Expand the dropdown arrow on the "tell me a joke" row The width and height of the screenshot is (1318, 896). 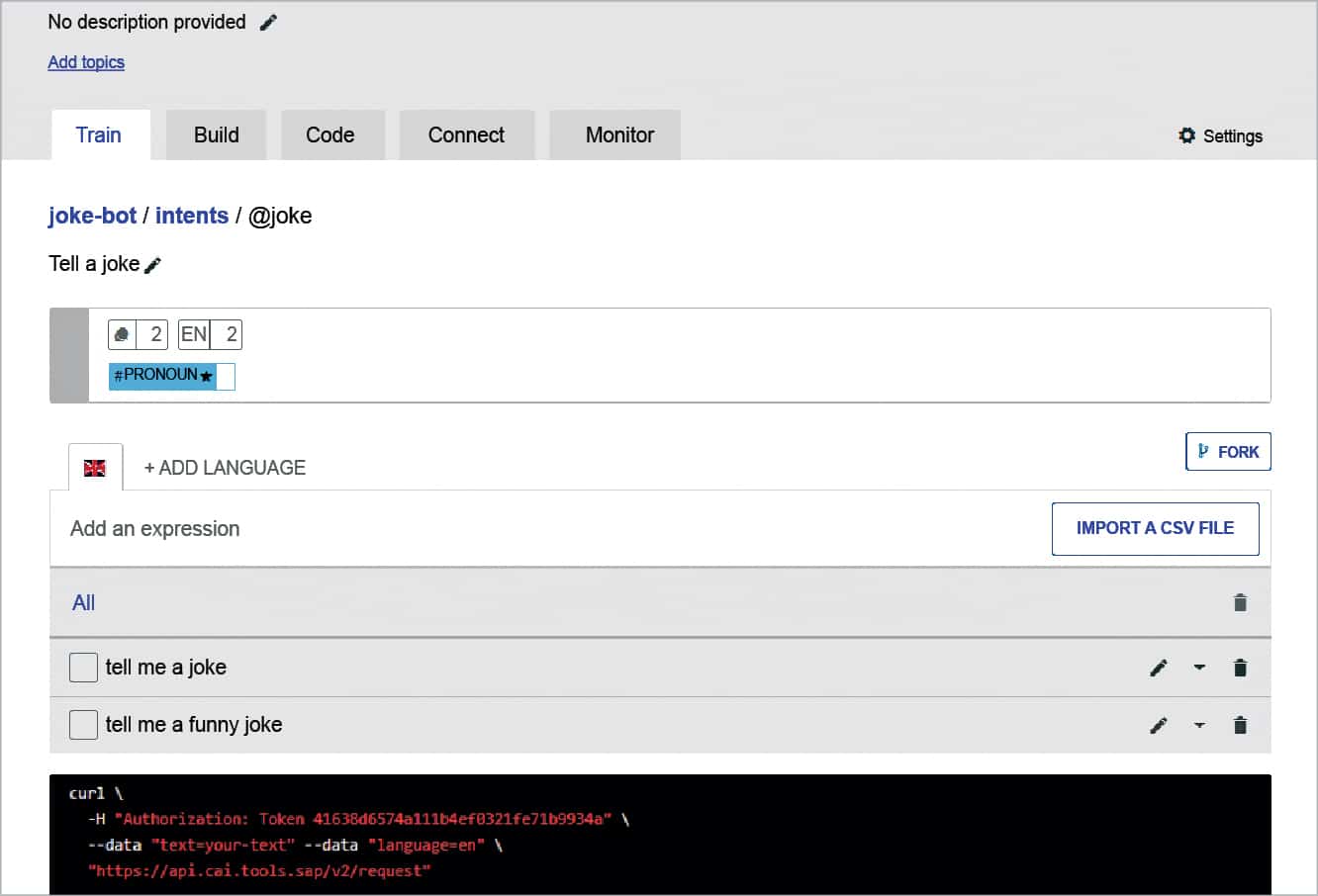[x=1199, y=668]
